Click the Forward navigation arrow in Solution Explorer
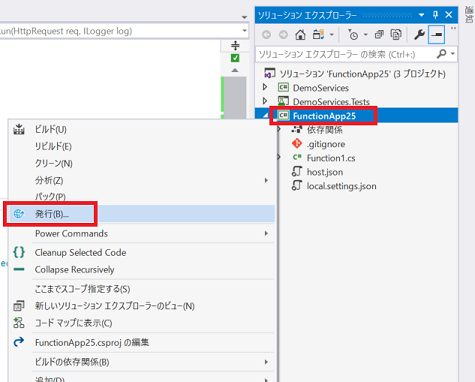This screenshot has width=475, height=382. point(283,34)
